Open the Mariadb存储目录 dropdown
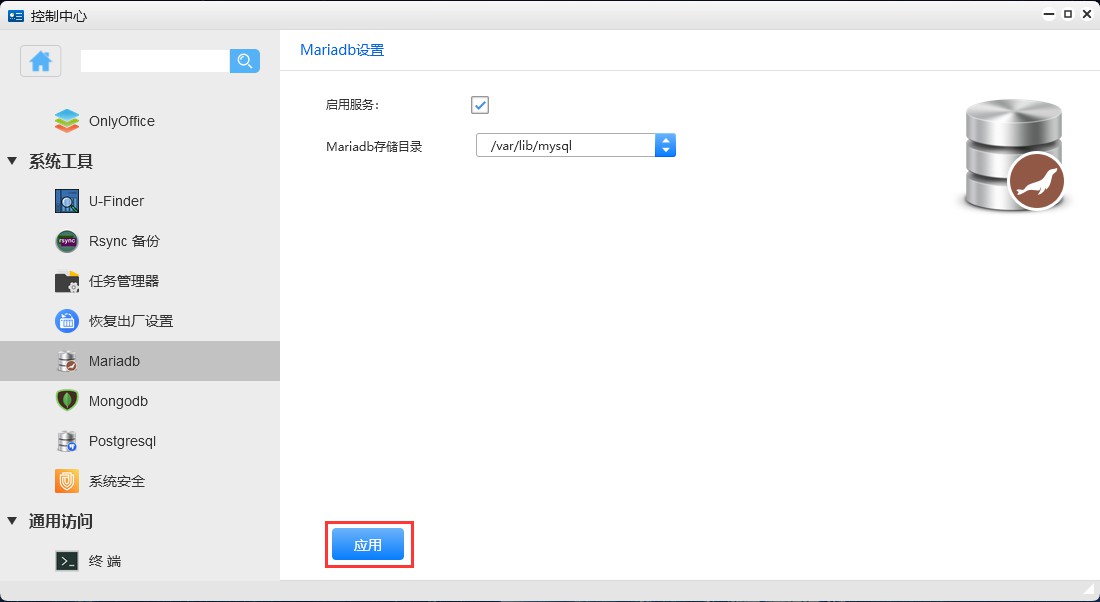Viewport: 1100px width, 602px height. (x=665, y=146)
